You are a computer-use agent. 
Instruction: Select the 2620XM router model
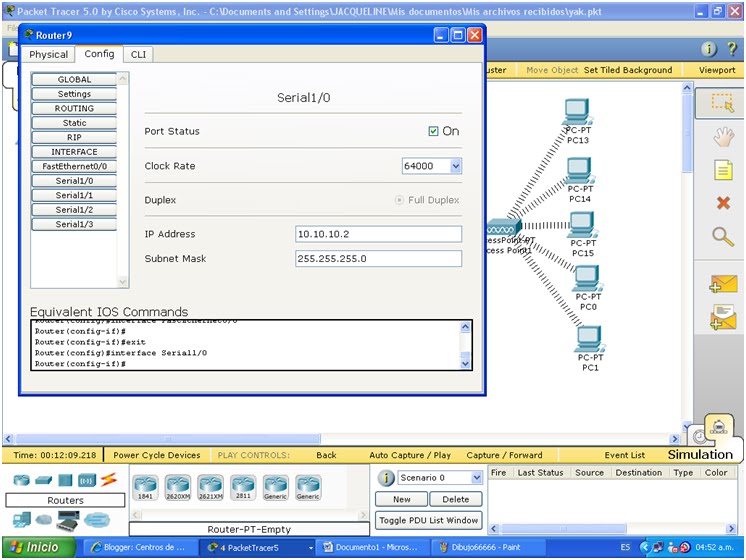(x=177, y=488)
